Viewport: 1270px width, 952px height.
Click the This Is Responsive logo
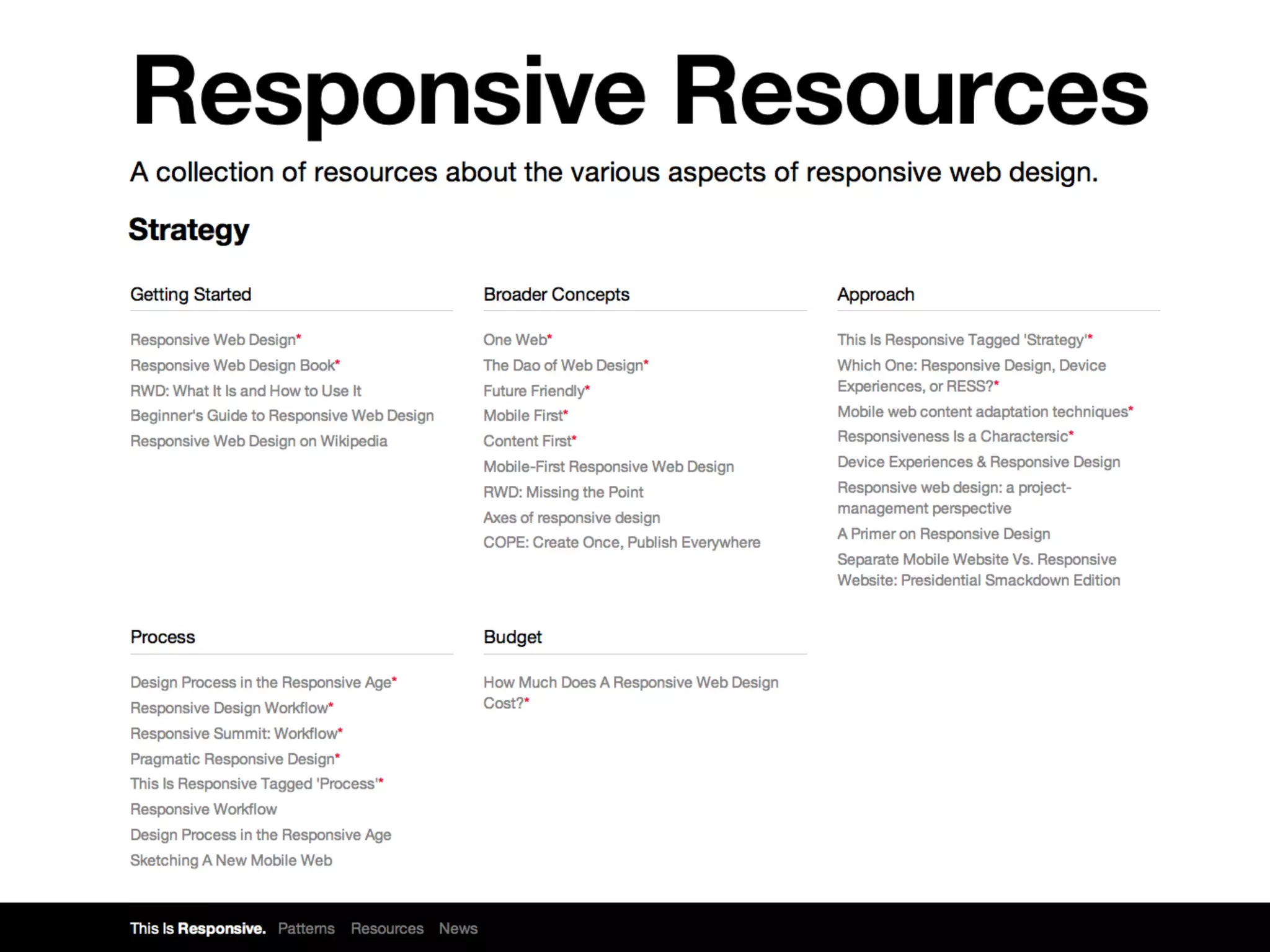coord(197,928)
